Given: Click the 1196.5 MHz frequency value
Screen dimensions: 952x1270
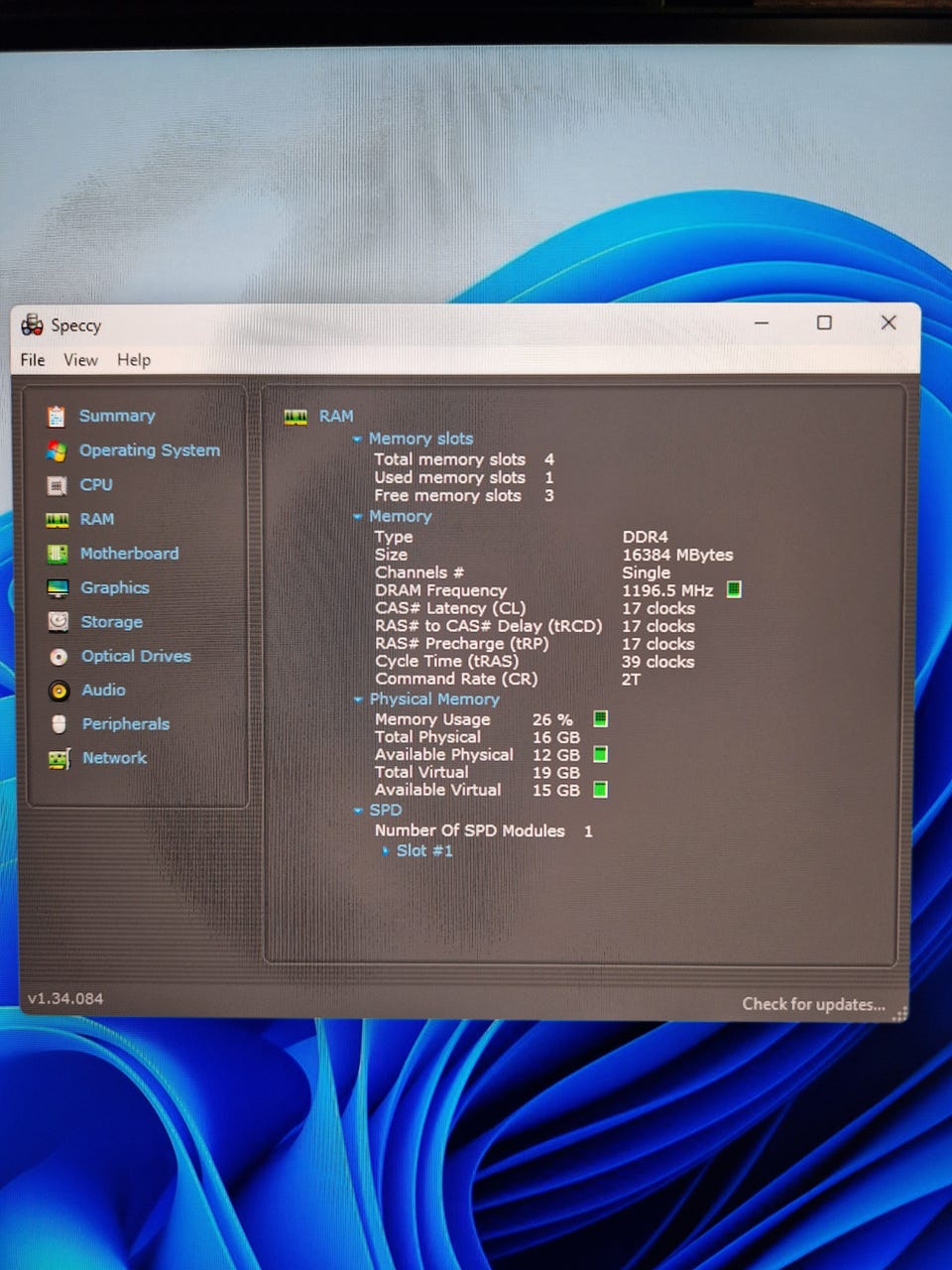Looking at the screenshot, I should pyautogui.click(x=667, y=590).
